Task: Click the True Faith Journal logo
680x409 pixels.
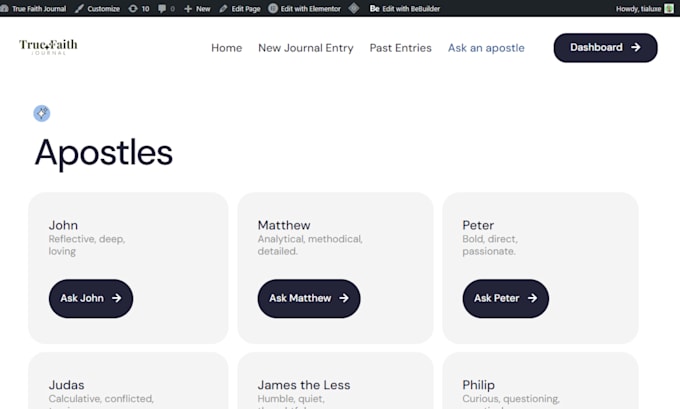Action: point(48,47)
